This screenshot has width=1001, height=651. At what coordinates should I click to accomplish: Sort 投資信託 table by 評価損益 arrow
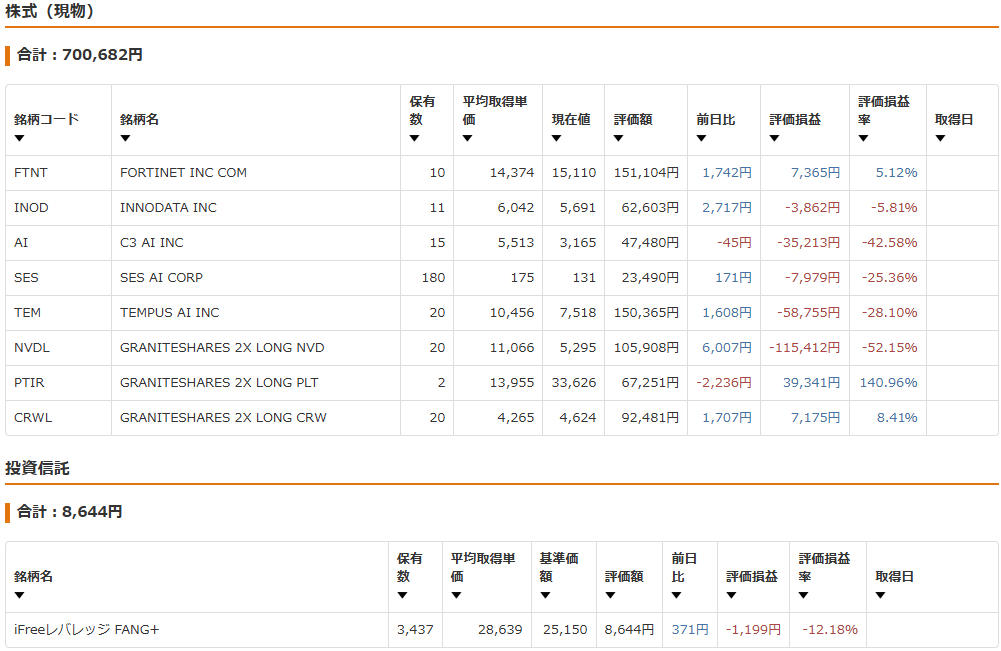731,595
